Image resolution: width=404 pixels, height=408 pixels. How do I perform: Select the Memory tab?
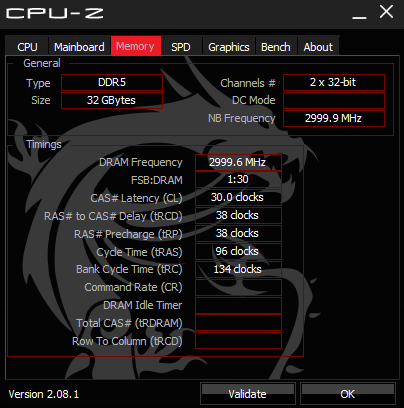(136, 46)
